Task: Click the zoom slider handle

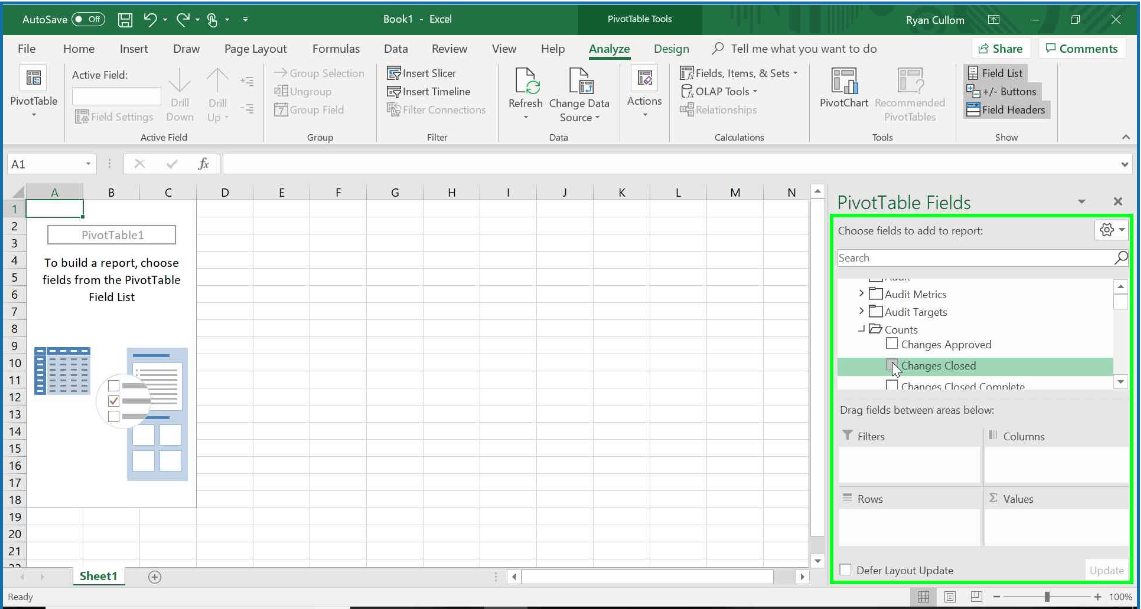Action: (1047, 597)
